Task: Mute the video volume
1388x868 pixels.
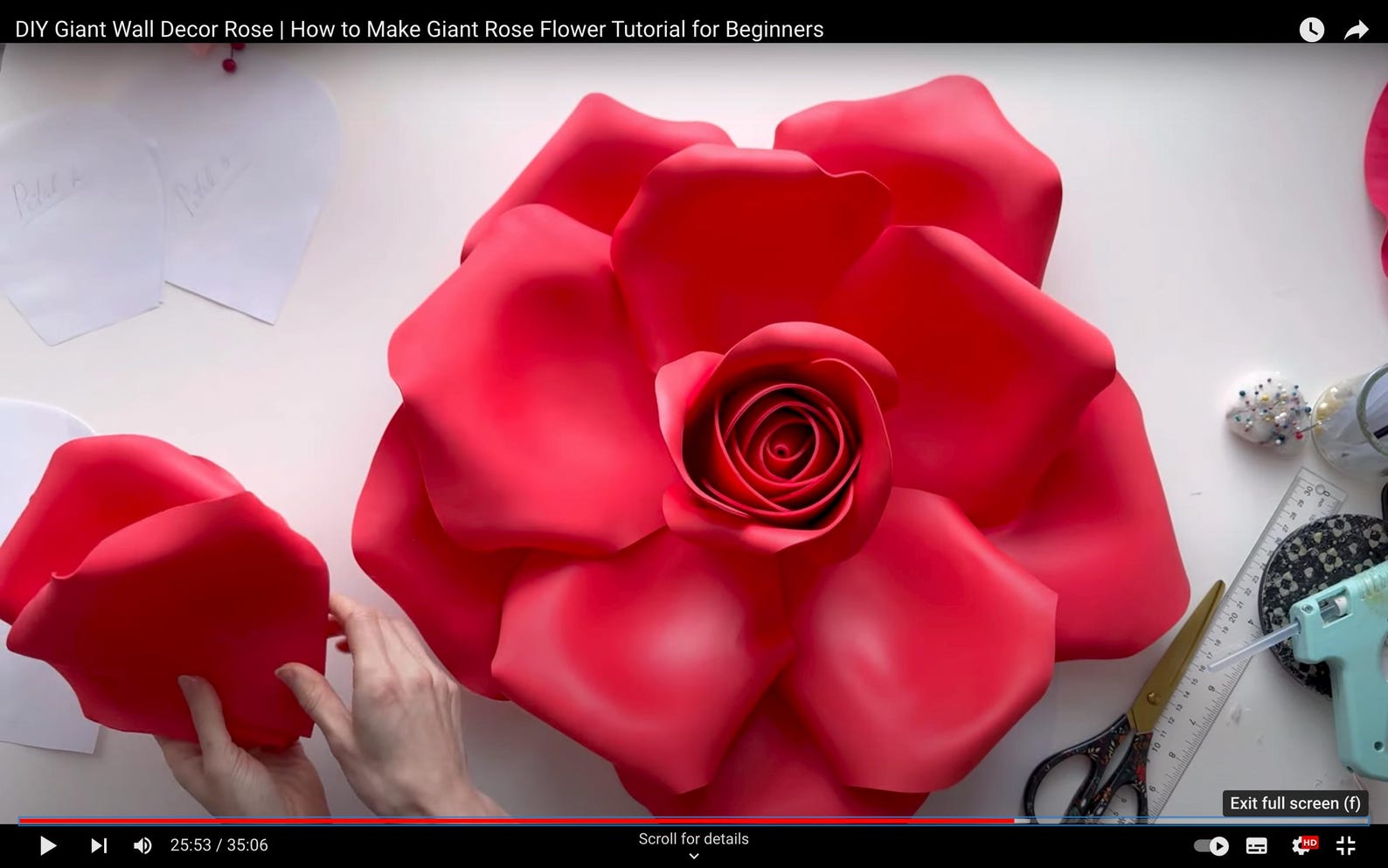Action: pos(142,845)
